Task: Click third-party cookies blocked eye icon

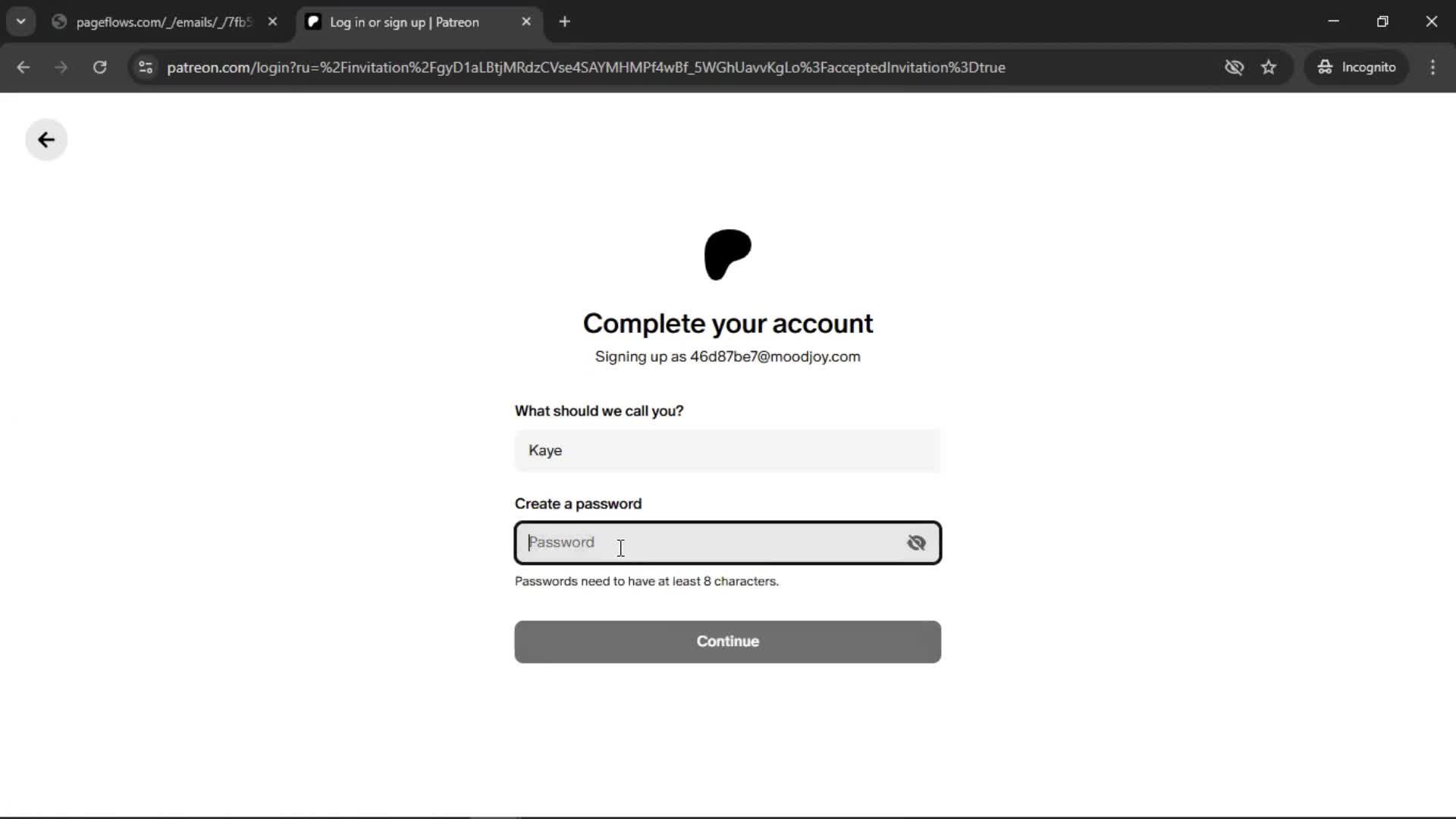Action: point(1234,67)
